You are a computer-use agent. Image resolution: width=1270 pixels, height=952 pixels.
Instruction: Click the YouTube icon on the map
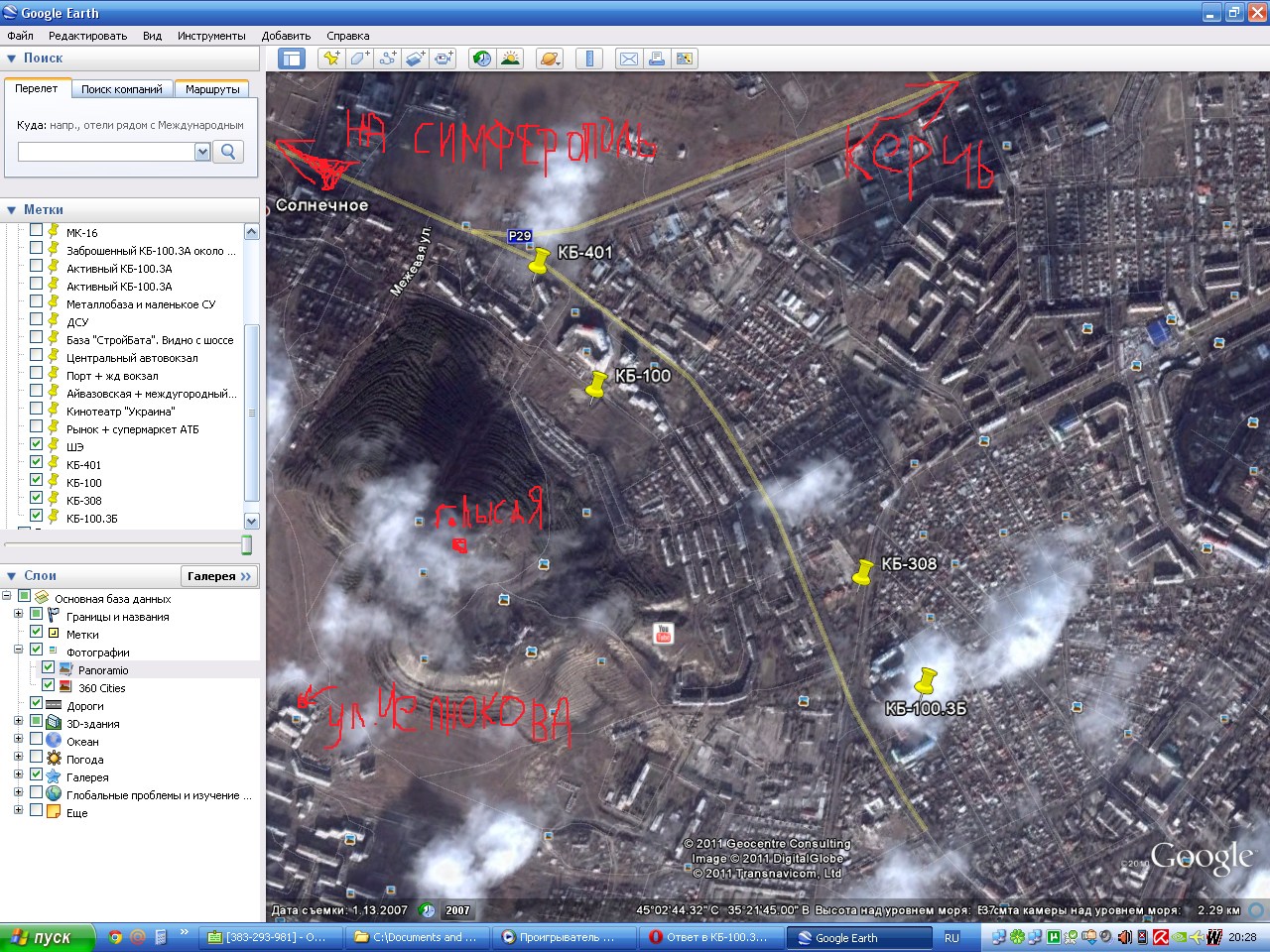click(x=664, y=633)
